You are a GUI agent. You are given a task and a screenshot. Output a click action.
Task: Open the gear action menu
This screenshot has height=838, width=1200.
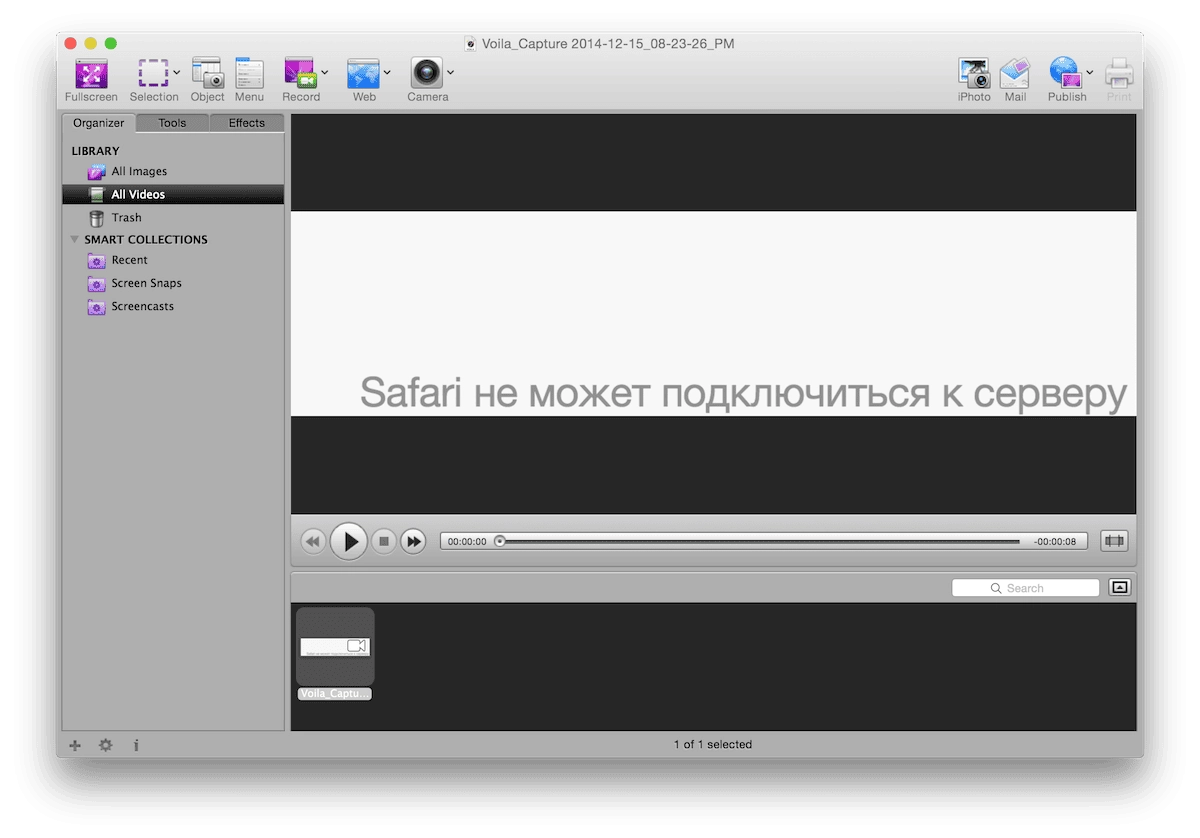105,745
